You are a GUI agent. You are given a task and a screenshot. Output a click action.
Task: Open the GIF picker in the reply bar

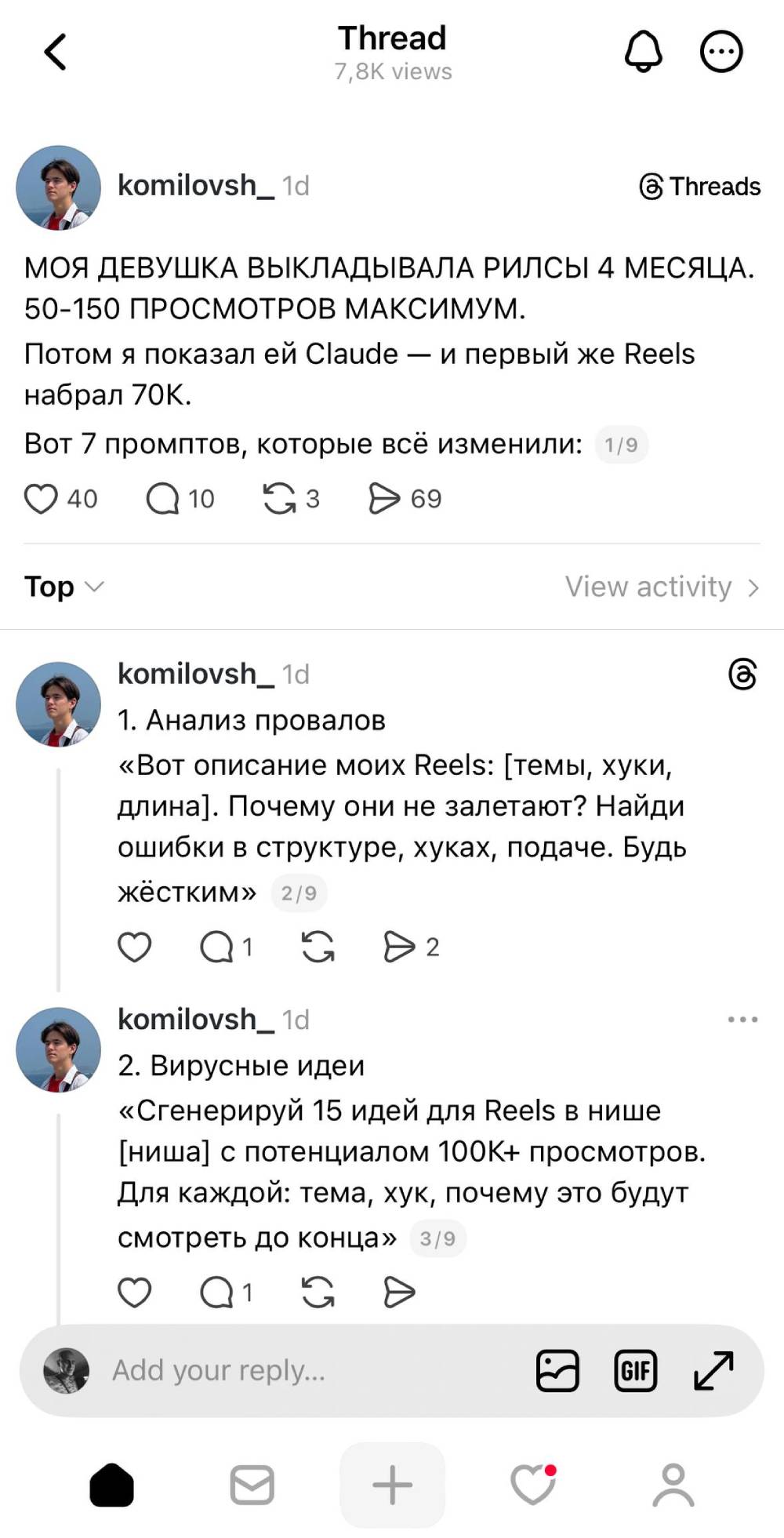click(x=636, y=1369)
